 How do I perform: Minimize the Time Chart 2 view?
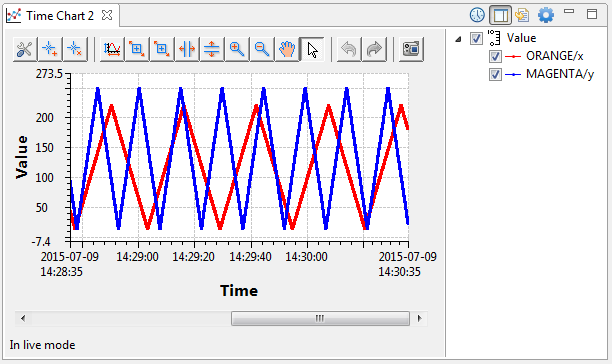(x=569, y=12)
